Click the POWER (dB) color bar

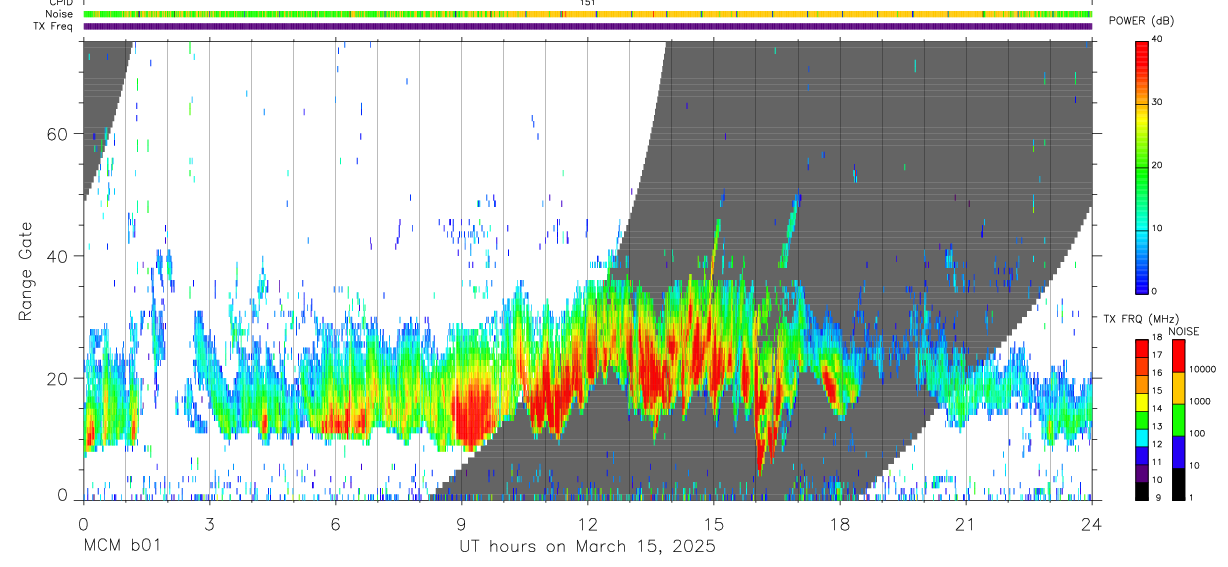pyautogui.click(x=1143, y=166)
